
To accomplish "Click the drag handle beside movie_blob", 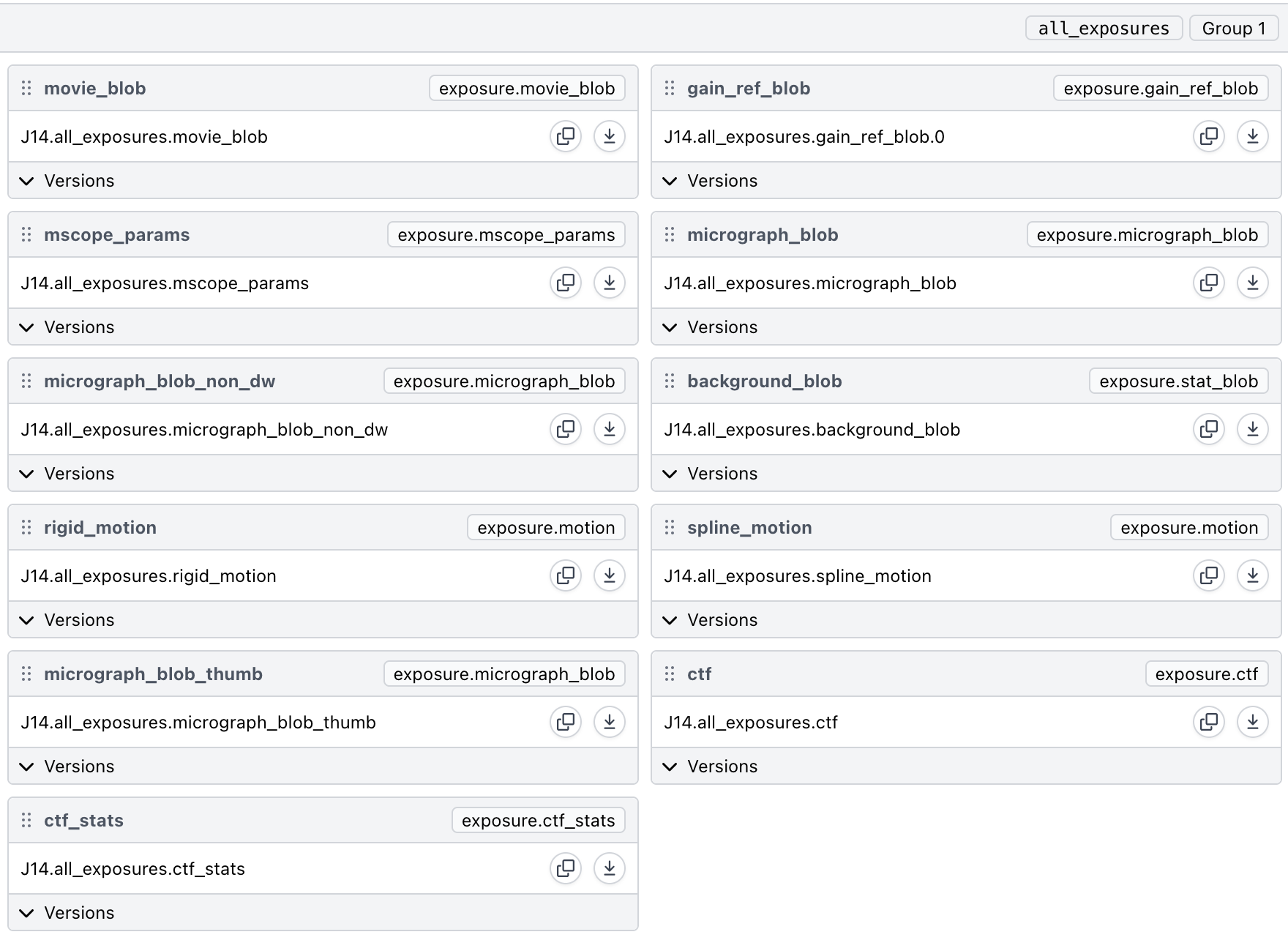I will point(26,89).
